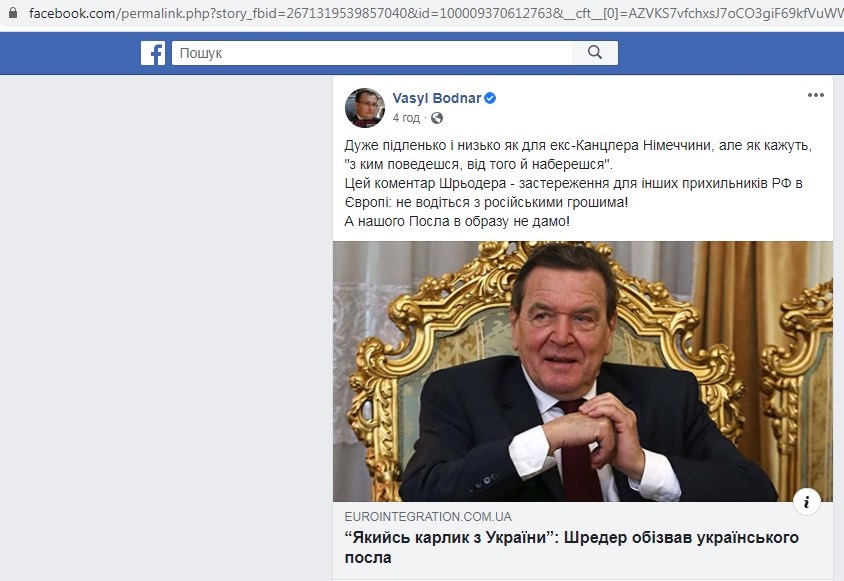Click the round 'i' info icon on the article

pos(807,502)
